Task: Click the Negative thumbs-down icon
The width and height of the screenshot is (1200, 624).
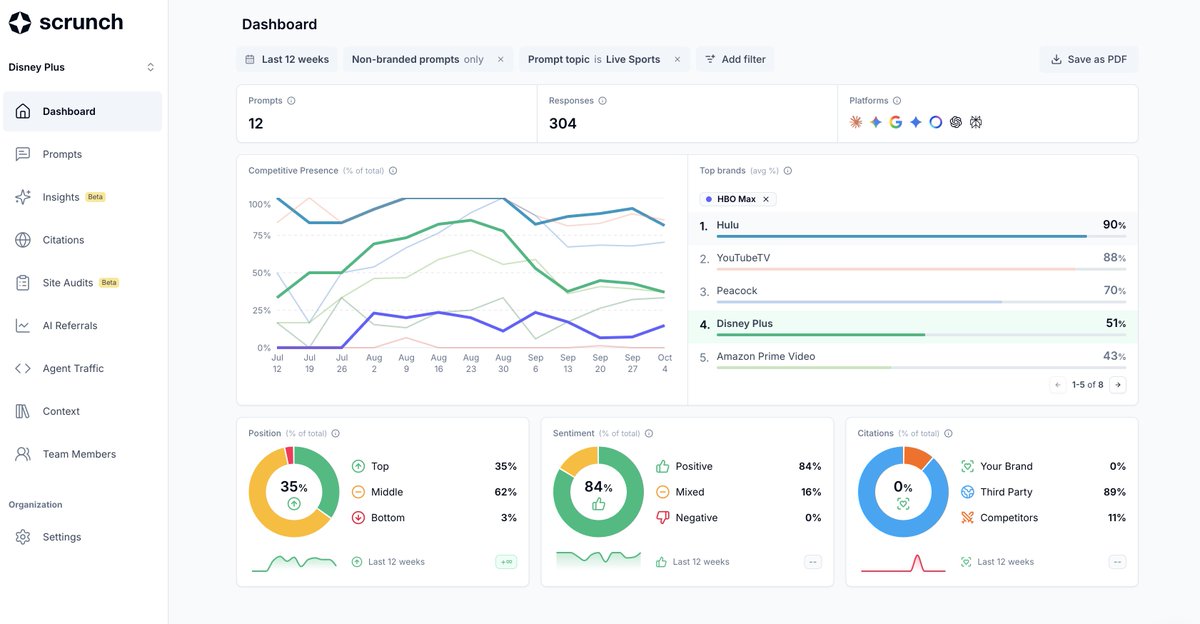Action: point(662,518)
